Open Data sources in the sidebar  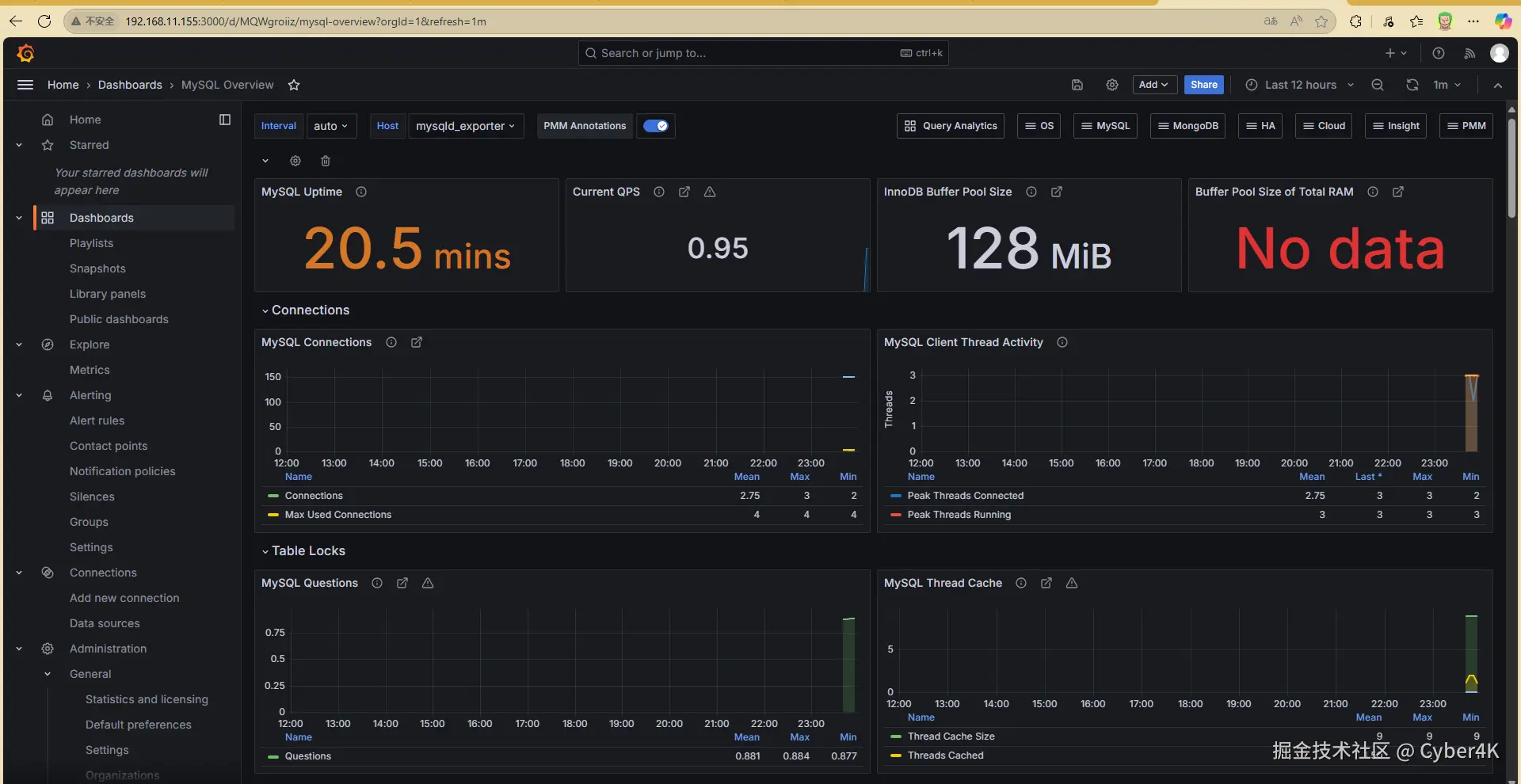105,623
